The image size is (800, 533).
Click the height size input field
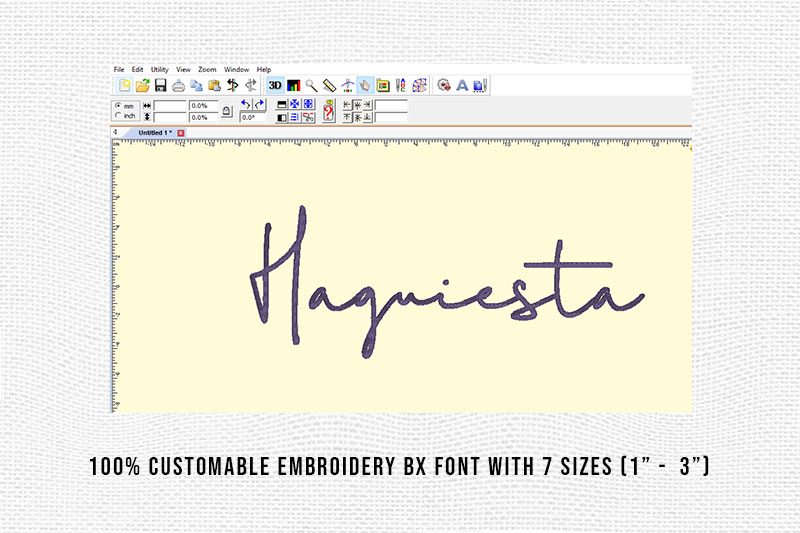pos(170,117)
